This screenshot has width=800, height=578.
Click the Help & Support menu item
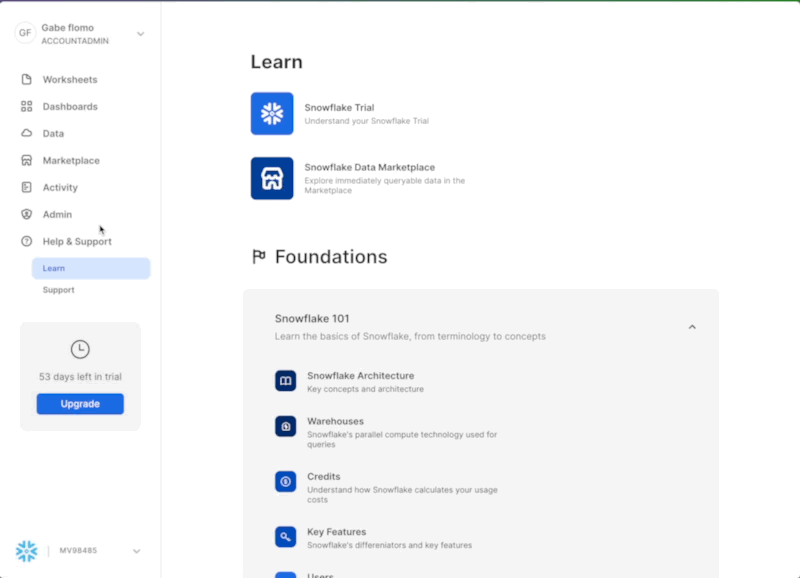tap(77, 242)
